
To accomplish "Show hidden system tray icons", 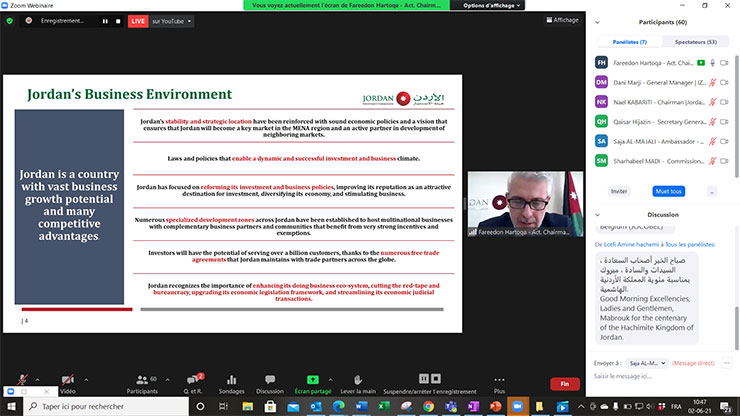I will tap(580, 406).
